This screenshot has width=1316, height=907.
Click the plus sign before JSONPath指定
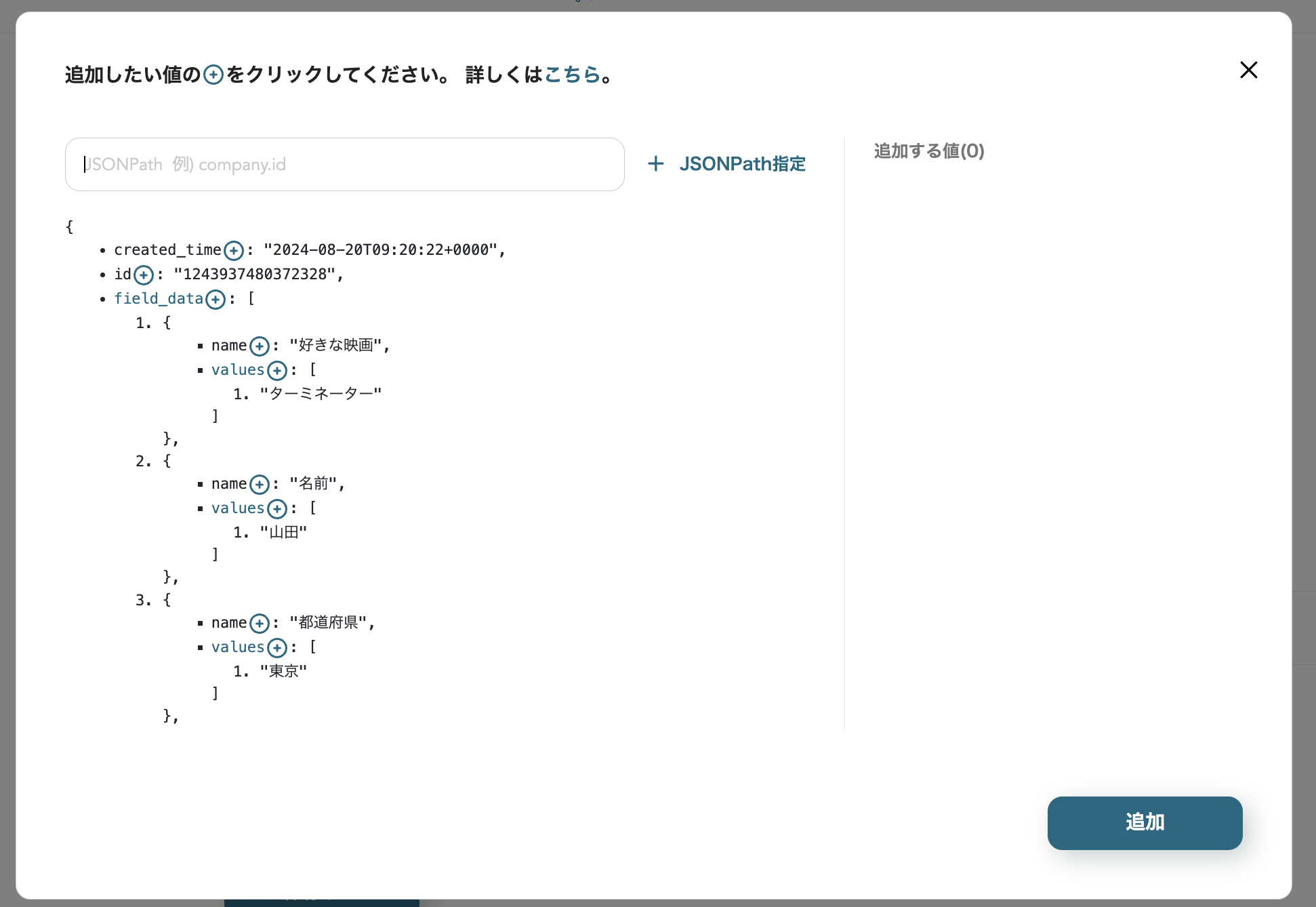point(655,164)
